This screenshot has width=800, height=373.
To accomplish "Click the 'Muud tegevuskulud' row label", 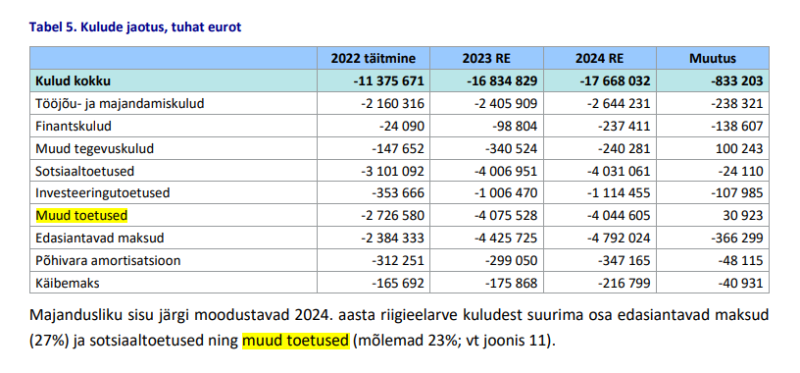I will [x=94, y=148].
